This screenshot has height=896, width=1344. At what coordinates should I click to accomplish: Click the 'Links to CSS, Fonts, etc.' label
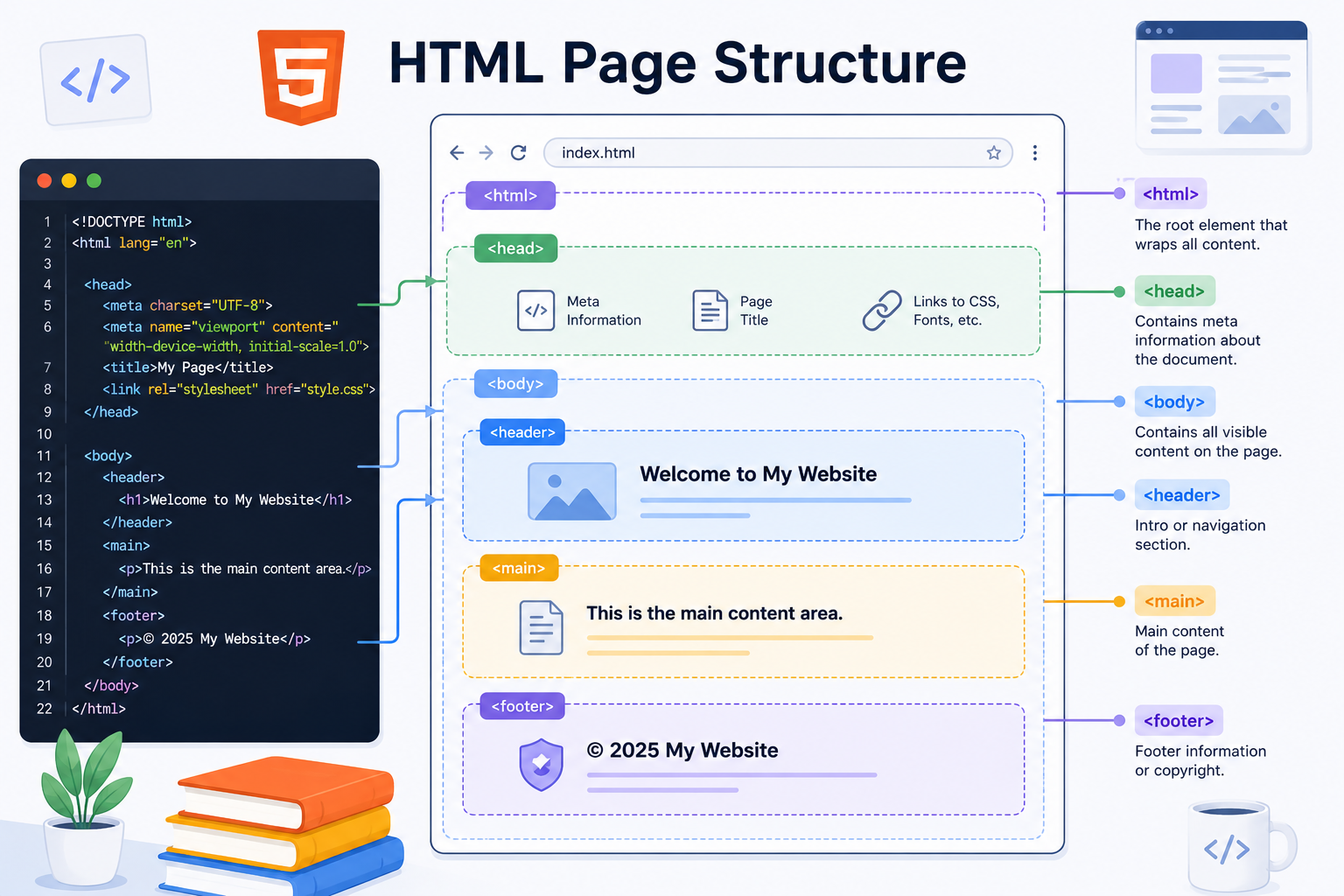(956, 311)
